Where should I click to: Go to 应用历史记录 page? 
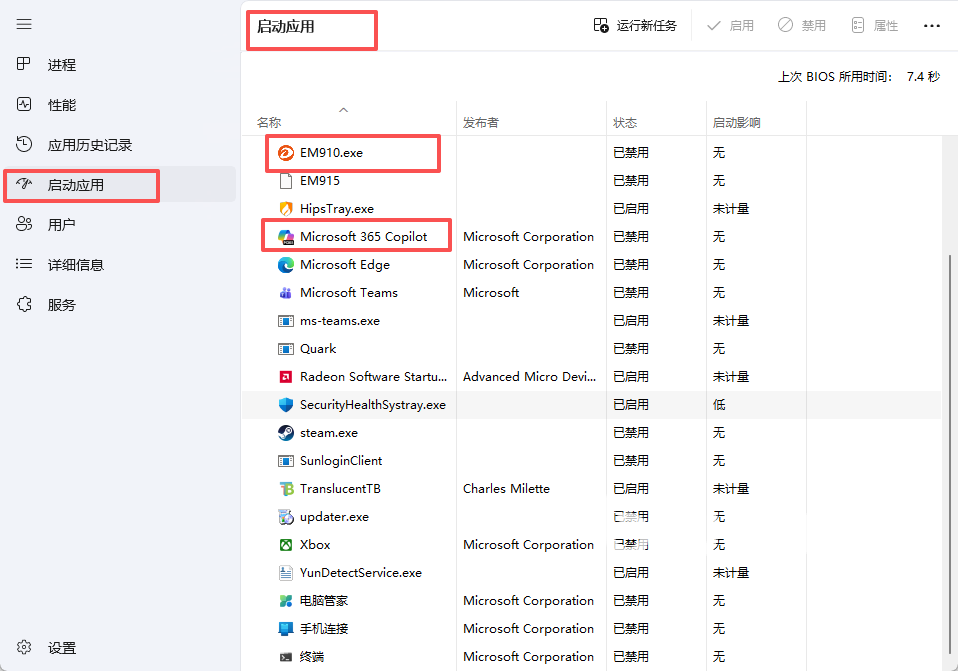click(x=89, y=145)
